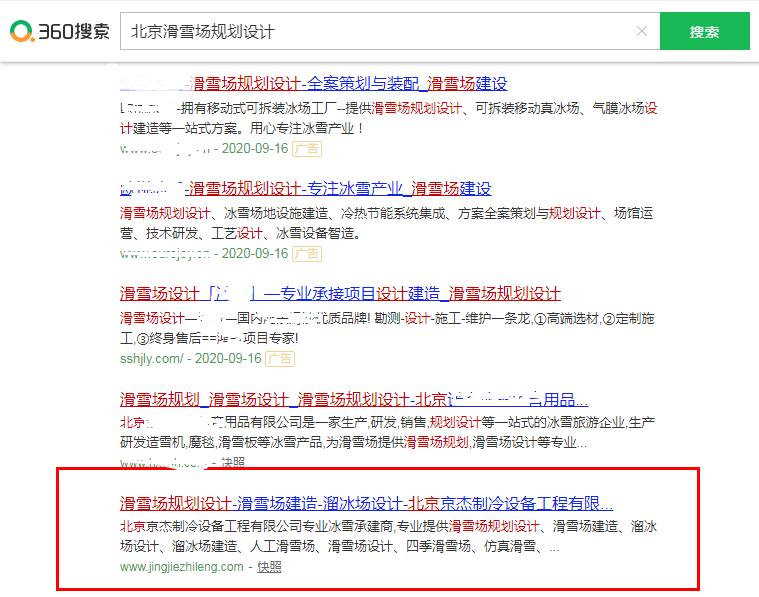This screenshot has height=597, width=759.
Task: Click the 360搜索 logo
Action: click(x=60, y=31)
